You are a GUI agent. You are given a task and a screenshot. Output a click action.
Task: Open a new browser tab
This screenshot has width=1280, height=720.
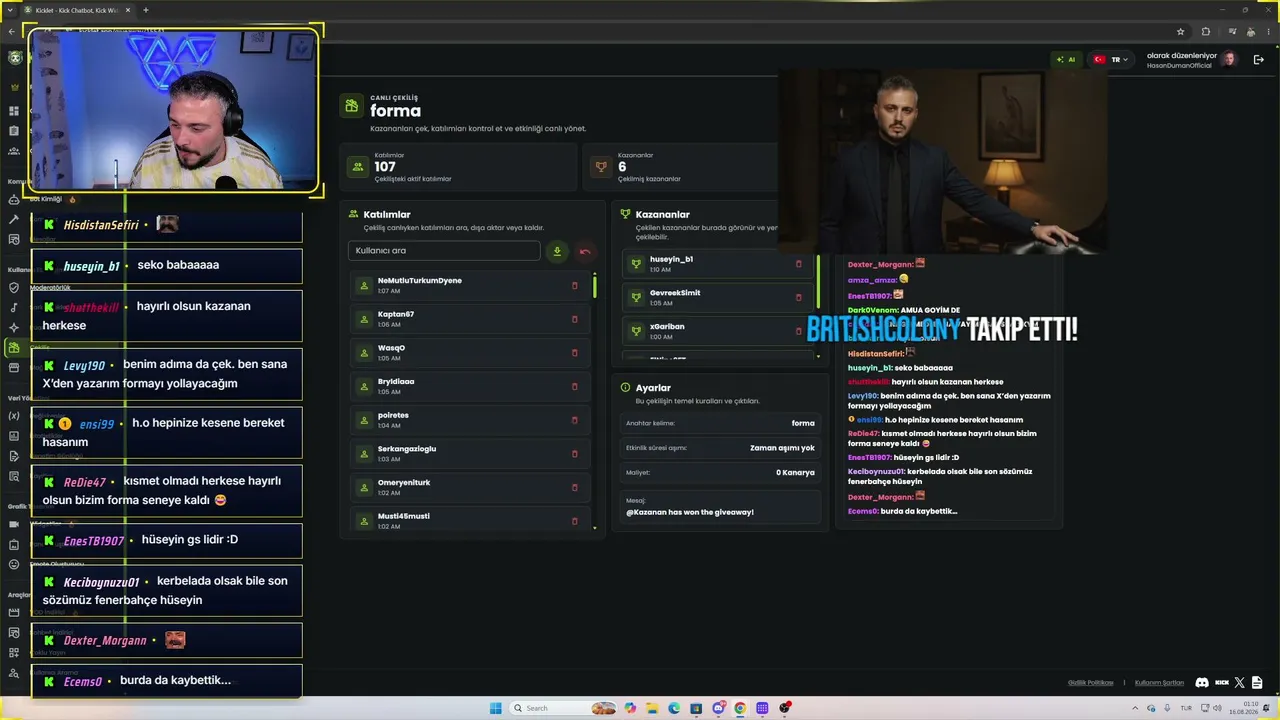(x=146, y=10)
